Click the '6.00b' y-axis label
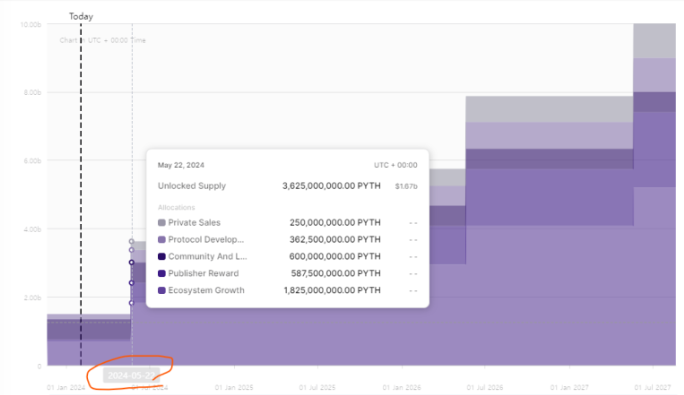Screen dimensions: 684x395 click(x=32, y=161)
